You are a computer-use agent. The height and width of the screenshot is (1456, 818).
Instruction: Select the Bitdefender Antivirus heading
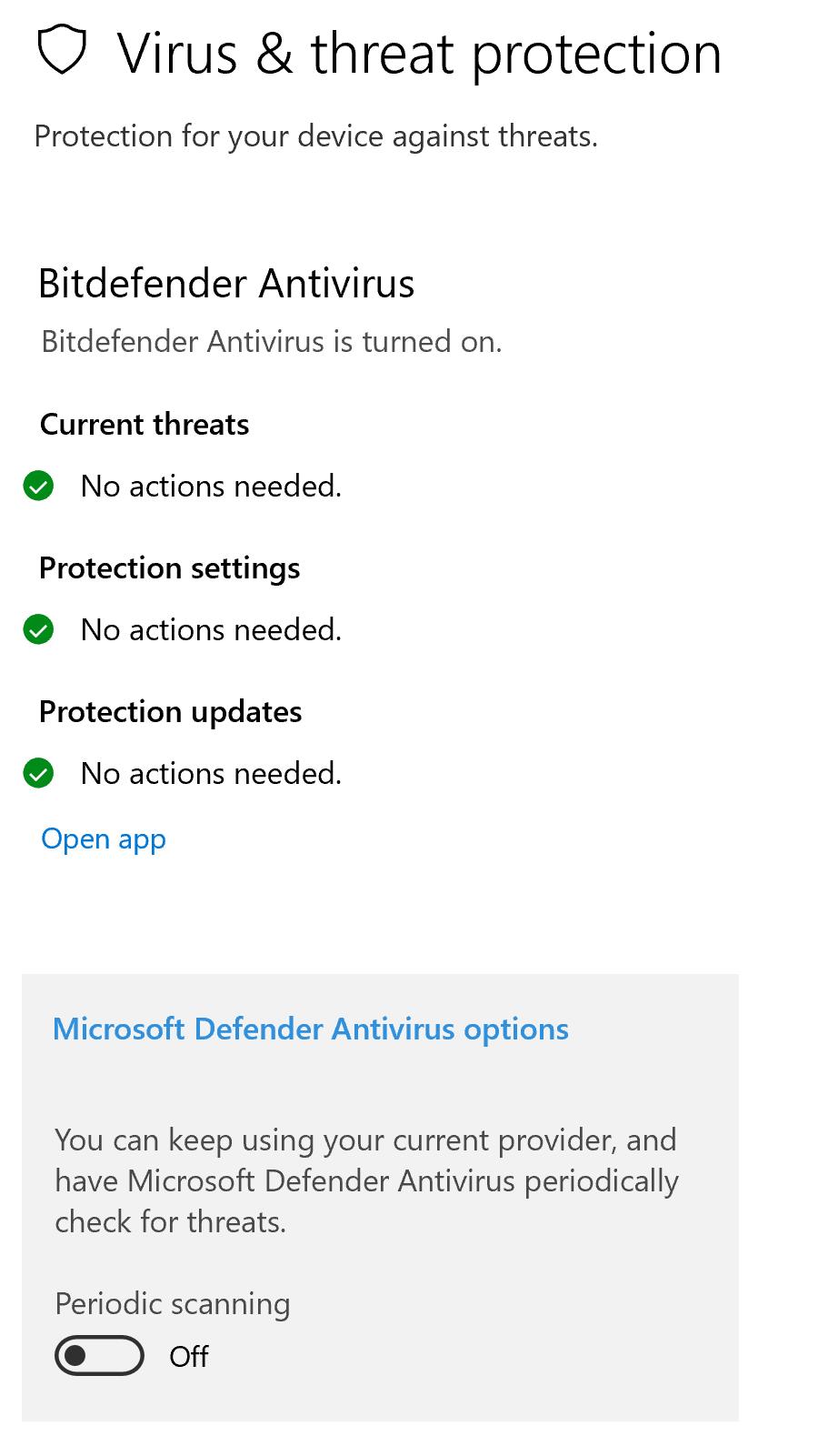(x=226, y=283)
